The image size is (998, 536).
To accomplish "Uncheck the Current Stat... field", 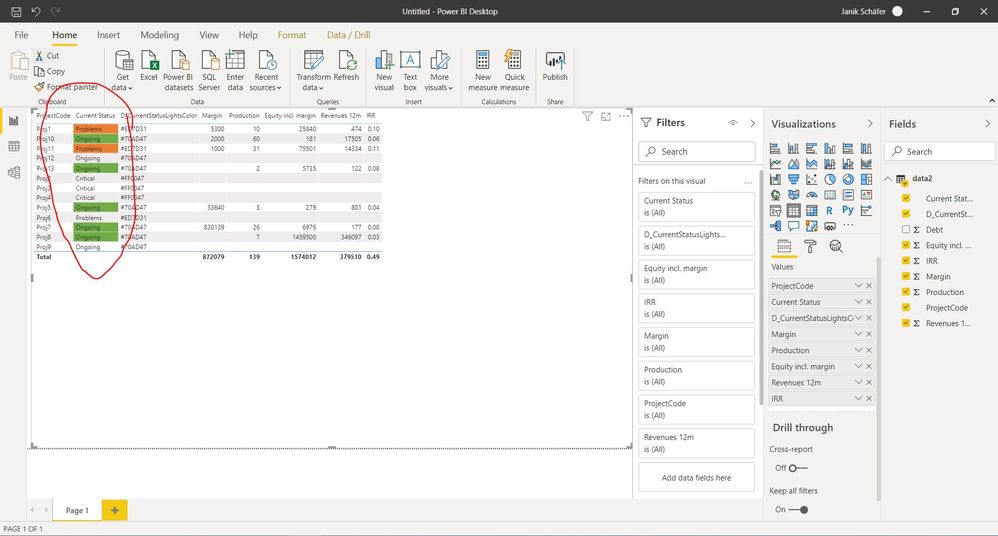I will [906, 198].
